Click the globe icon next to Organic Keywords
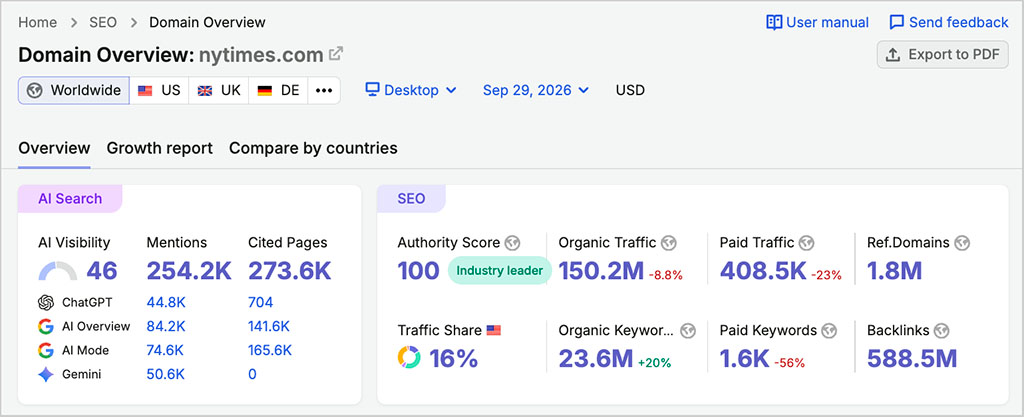This screenshot has width=1024, height=417. pyautogui.click(x=688, y=331)
